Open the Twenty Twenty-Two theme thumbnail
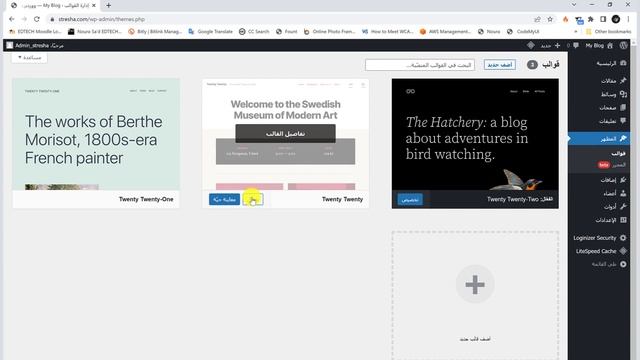This screenshot has width=640, height=360. pyautogui.click(x=475, y=134)
